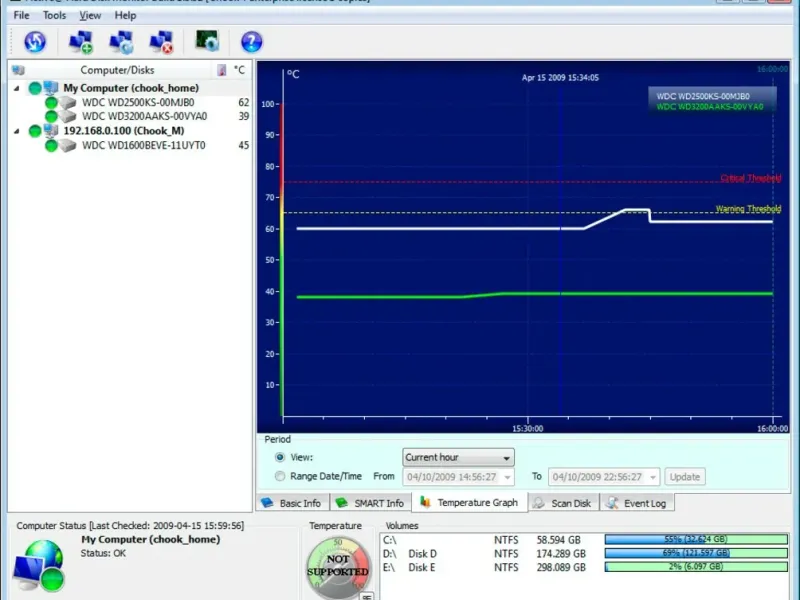Click the 15:30:00 time axis label
Image resolution: width=800 pixels, height=600 pixels.
(x=528, y=429)
